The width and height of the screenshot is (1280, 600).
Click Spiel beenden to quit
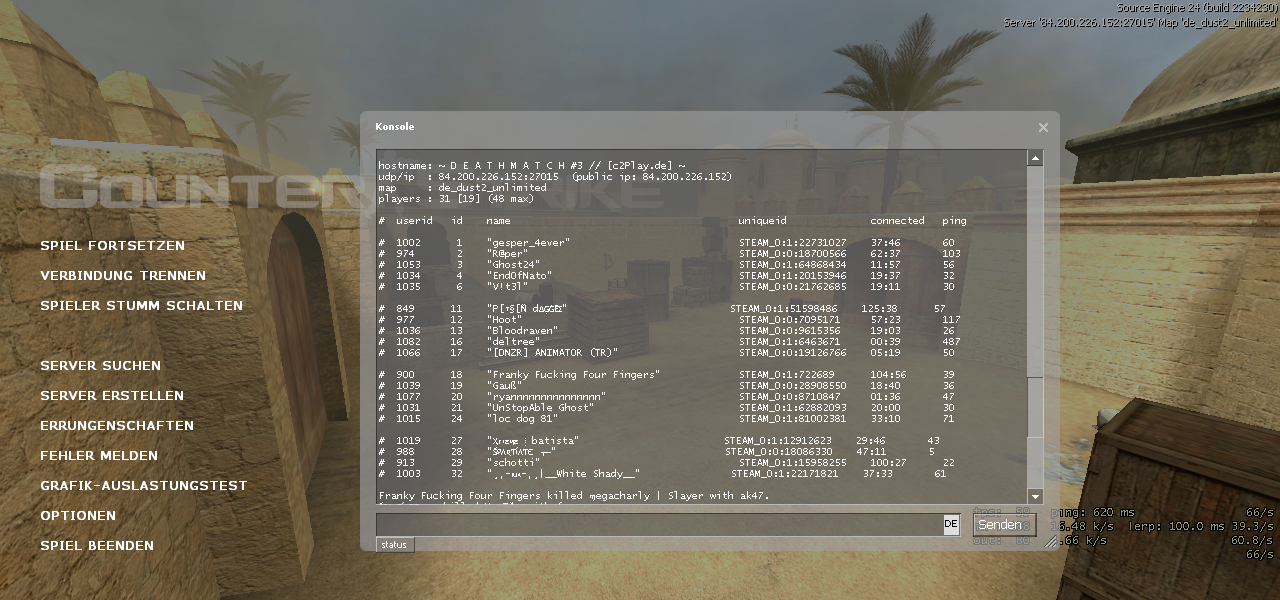click(97, 546)
